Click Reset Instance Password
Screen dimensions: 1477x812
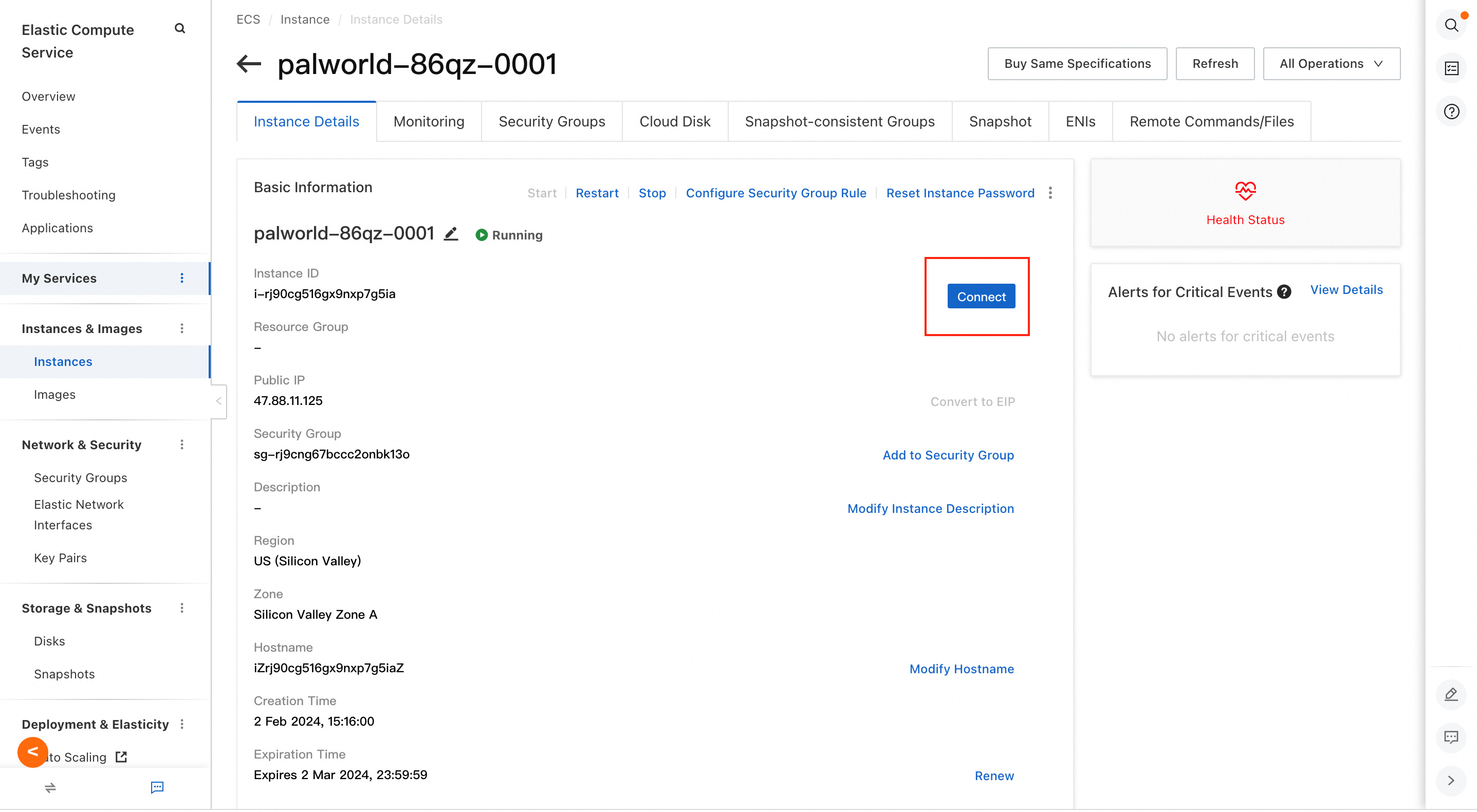[x=961, y=193]
